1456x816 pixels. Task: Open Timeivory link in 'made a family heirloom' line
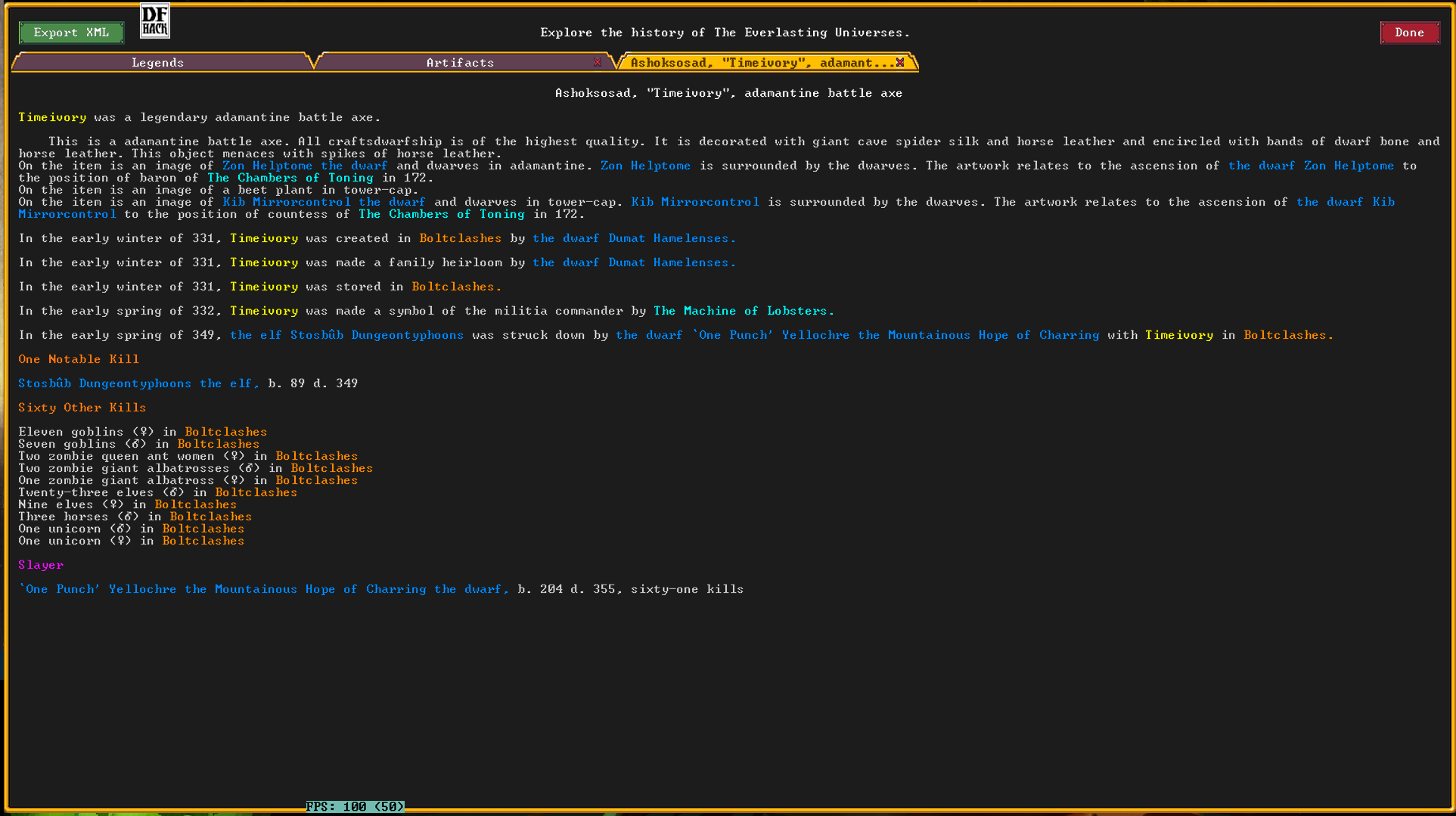264,262
